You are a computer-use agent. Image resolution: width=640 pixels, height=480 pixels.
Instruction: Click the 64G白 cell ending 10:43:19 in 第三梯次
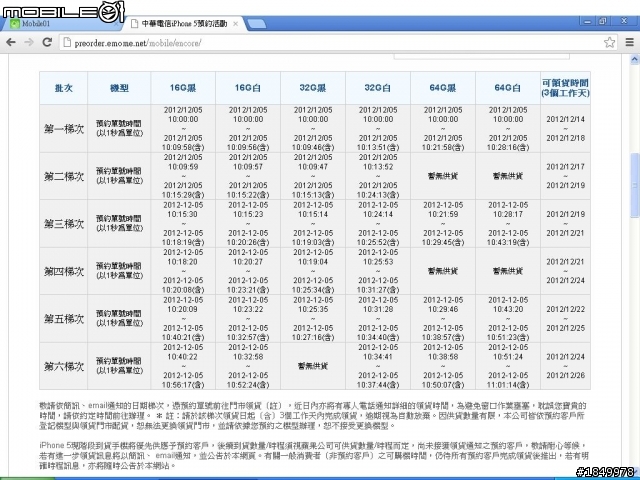507,223
